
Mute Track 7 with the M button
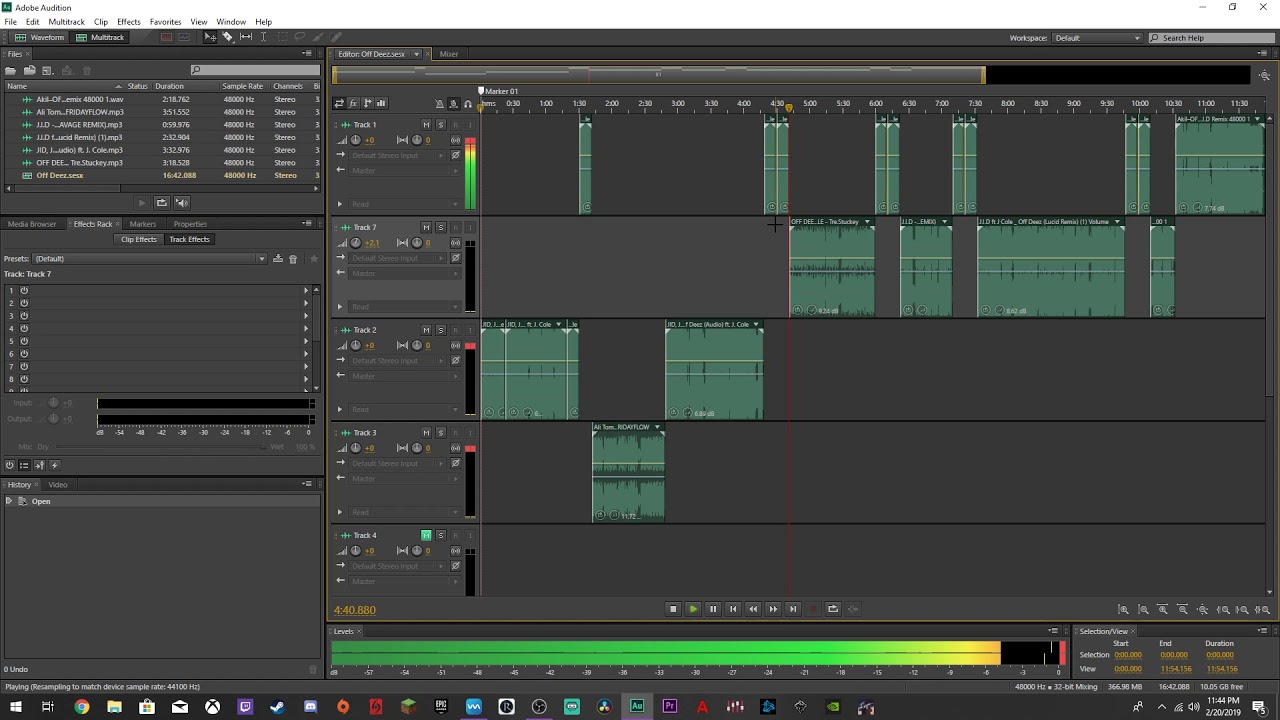point(426,228)
